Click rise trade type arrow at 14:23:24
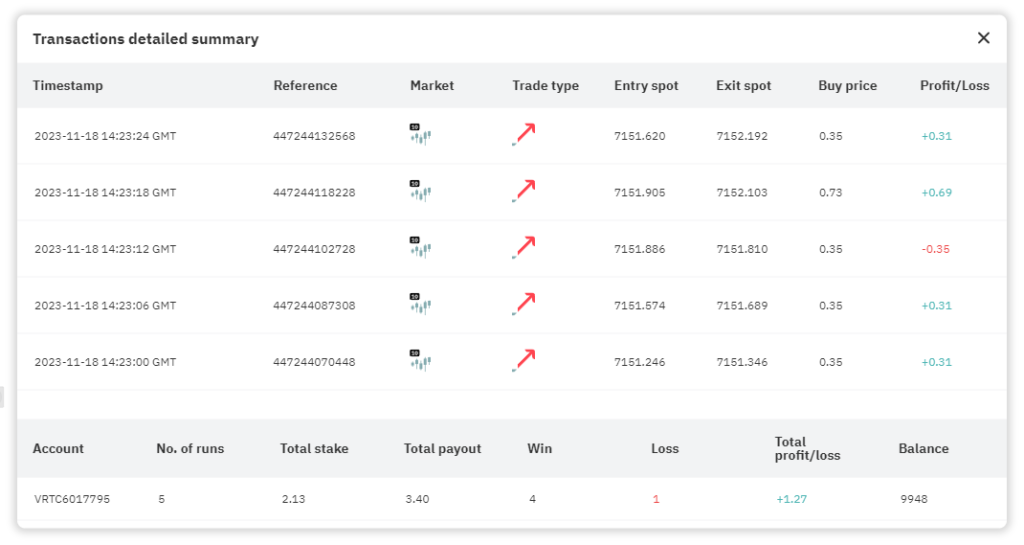The width and height of the screenshot is (1024, 545). pyautogui.click(x=524, y=135)
